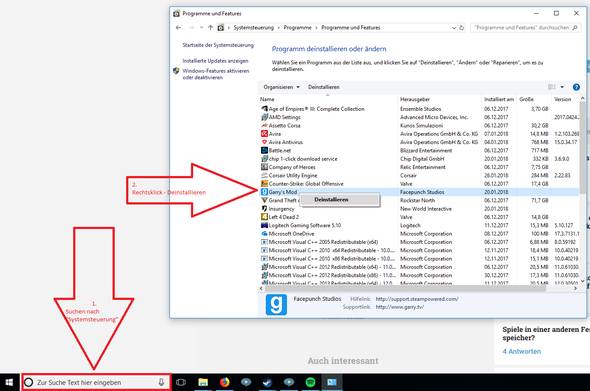Refresh the Programme und Features view
Viewport: 590px width, 391px height.
tap(462, 28)
